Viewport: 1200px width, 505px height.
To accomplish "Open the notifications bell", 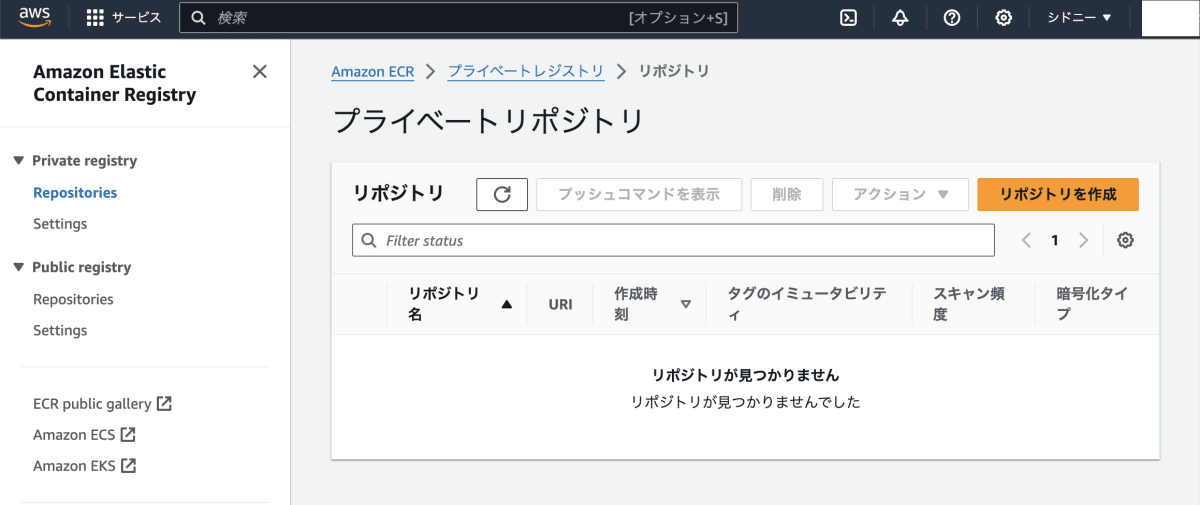I will click(900, 18).
